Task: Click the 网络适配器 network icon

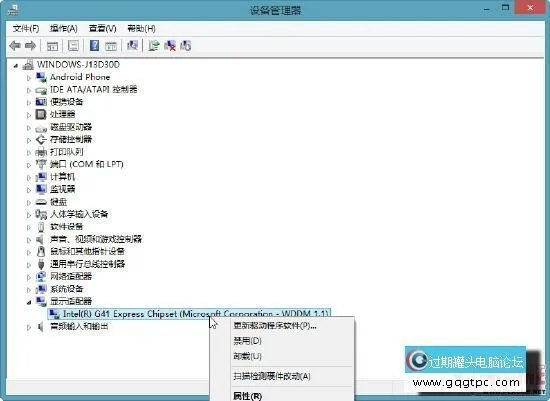Action: [x=41, y=276]
